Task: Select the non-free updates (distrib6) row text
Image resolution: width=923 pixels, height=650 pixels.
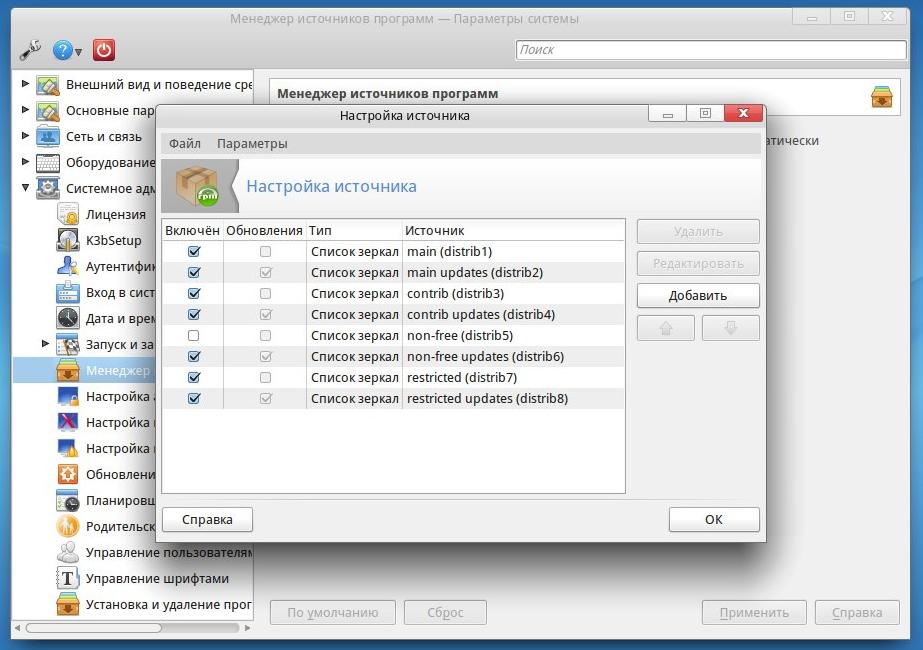Action: pos(485,357)
